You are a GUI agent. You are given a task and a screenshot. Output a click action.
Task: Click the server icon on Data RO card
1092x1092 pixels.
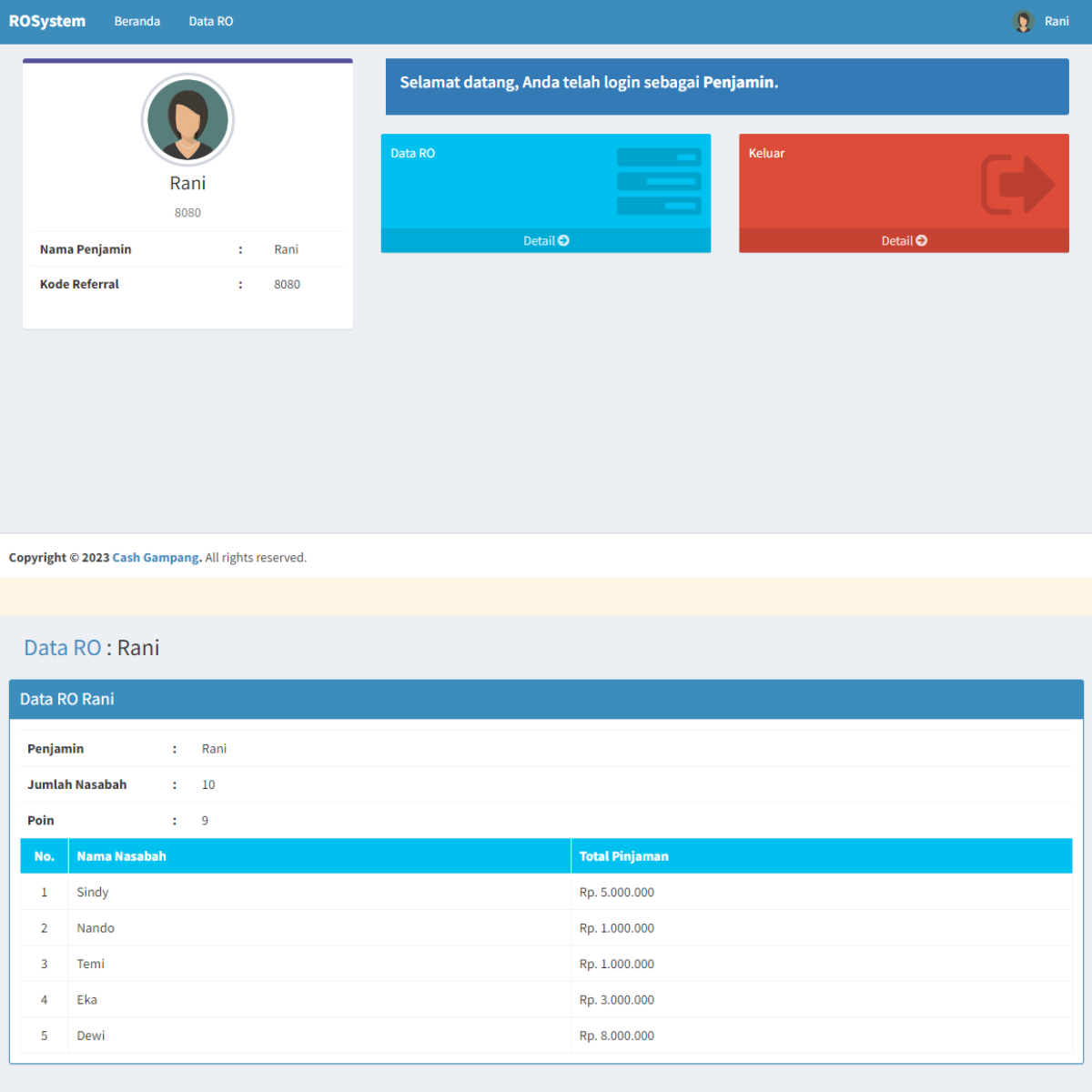[x=659, y=181]
